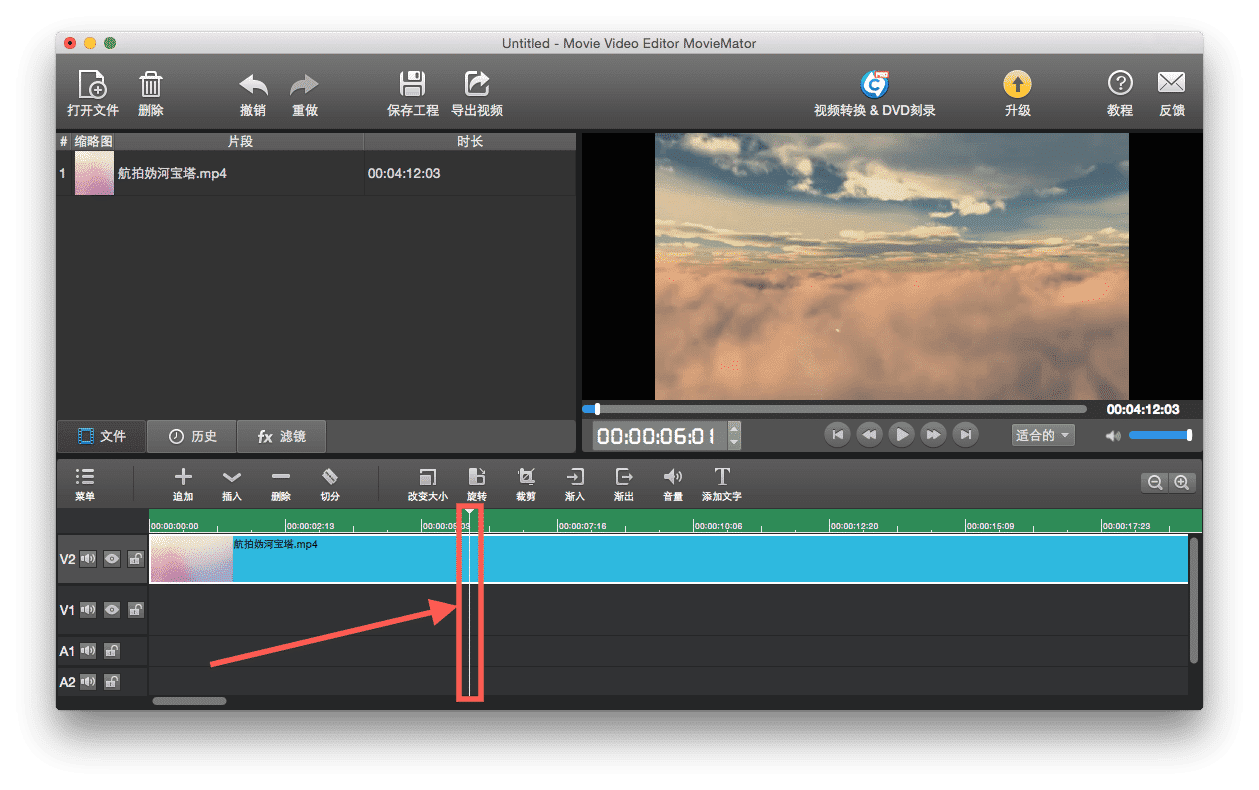
Task: Open the 教程 tutorial help icon
Action: [x=1120, y=83]
